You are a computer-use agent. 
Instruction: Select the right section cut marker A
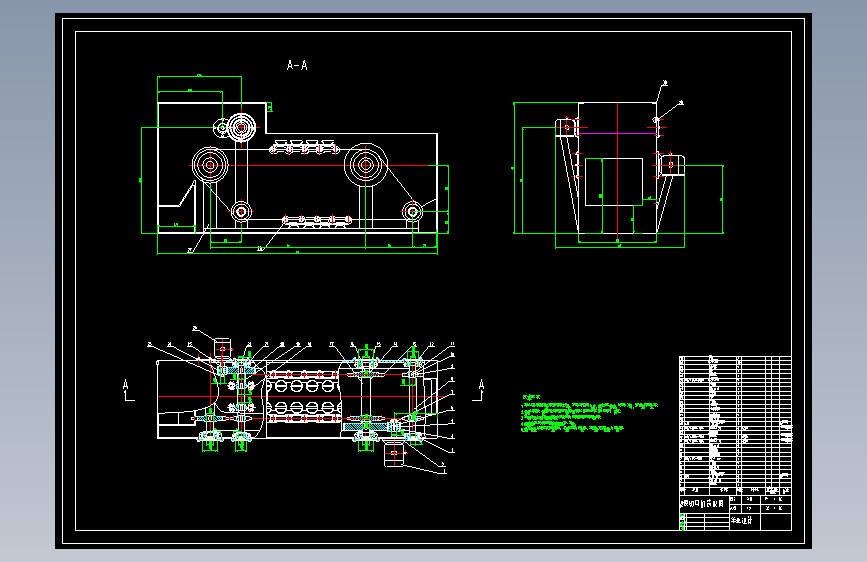pos(479,389)
